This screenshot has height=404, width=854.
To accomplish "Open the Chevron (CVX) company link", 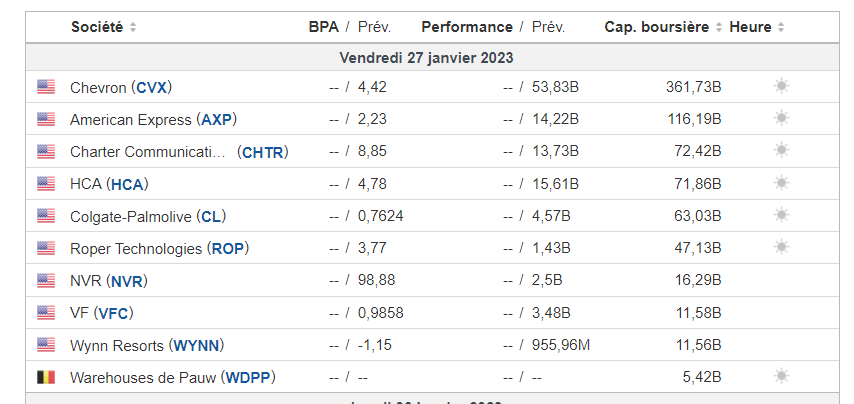I will pos(120,87).
